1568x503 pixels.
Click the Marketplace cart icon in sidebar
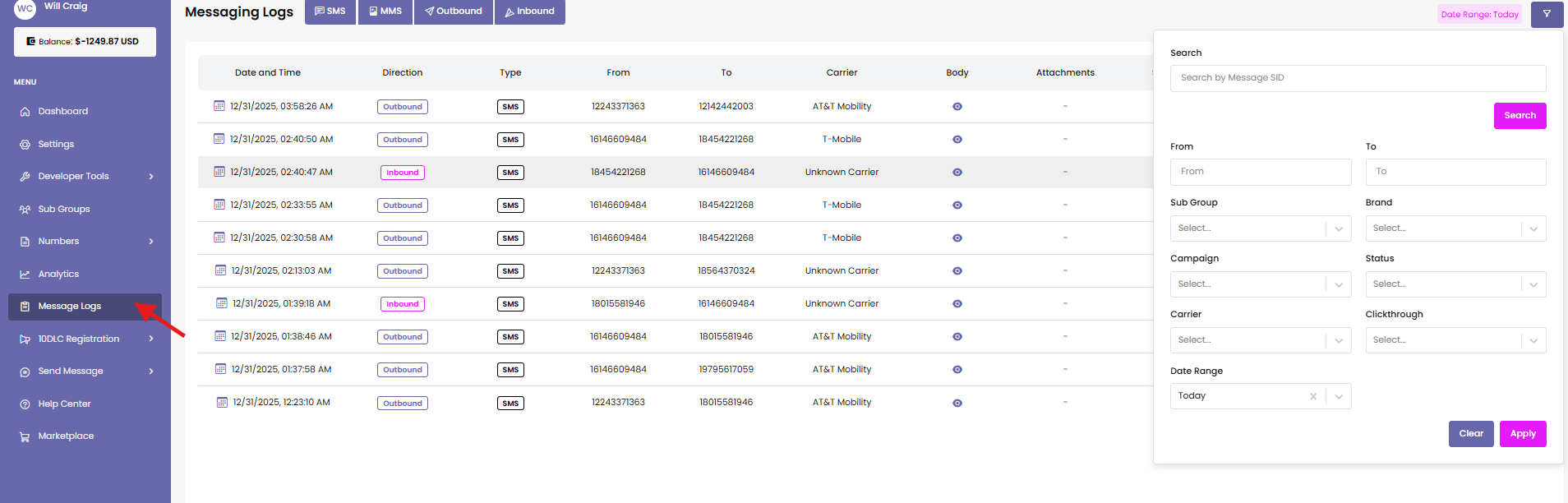25,436
